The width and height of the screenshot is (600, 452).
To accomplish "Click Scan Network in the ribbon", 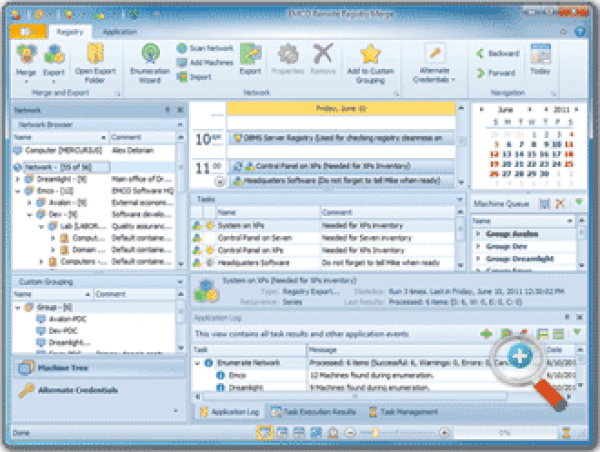I will (205, 48).
